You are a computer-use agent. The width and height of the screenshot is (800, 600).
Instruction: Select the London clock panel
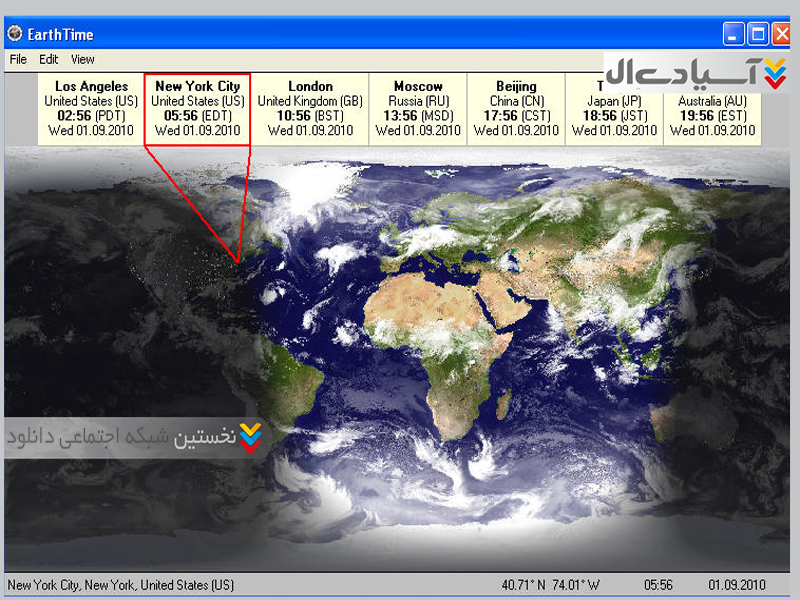coord(310,109)
